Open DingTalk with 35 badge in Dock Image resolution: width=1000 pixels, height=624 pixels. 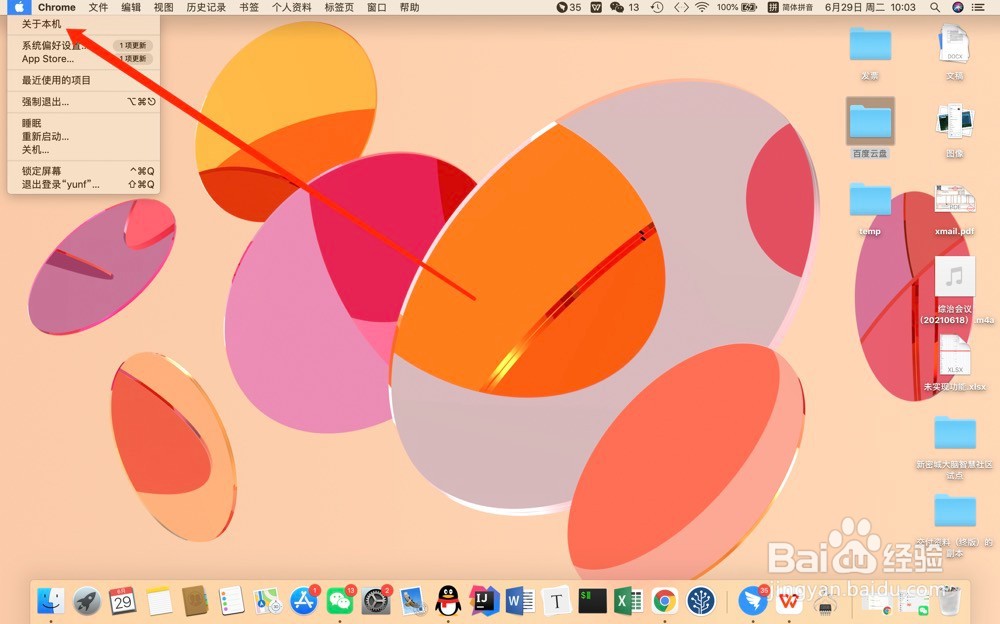click(x=753, y=600)
